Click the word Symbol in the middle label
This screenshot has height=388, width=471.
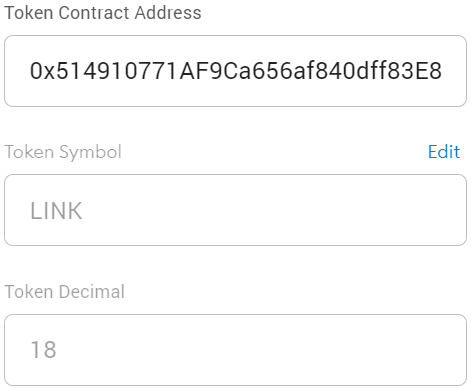click(x=90, y=153)
